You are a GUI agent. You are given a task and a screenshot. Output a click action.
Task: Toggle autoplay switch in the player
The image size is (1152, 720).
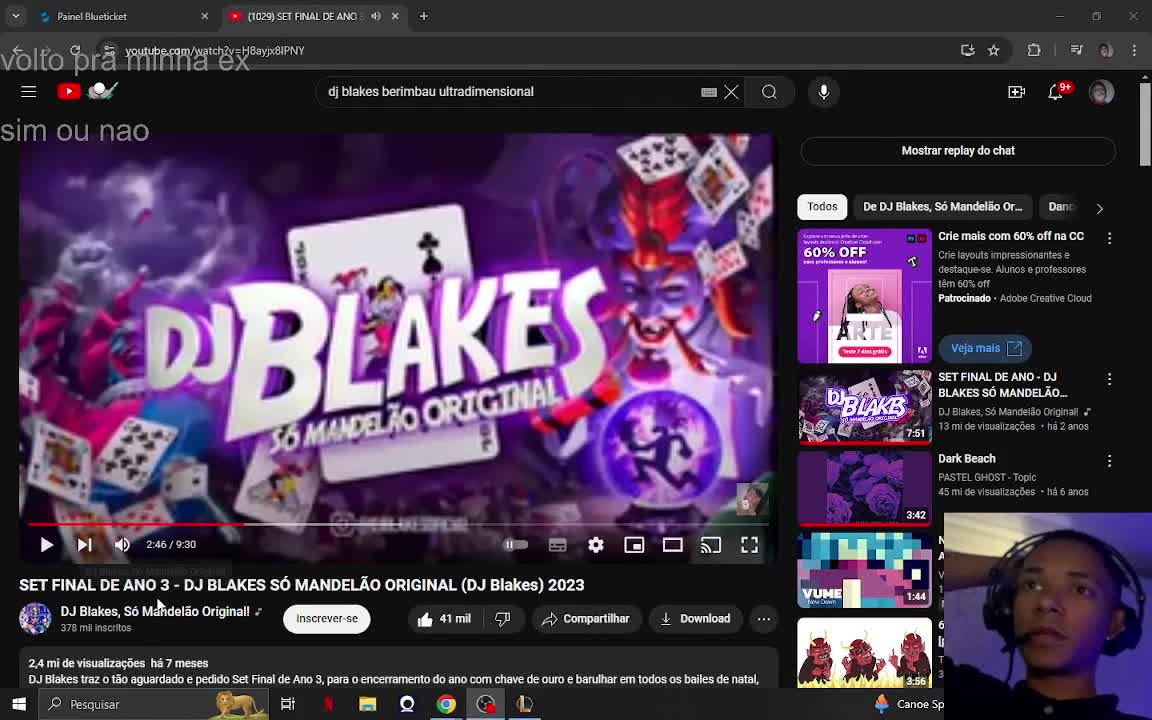[x=516, y=544]
